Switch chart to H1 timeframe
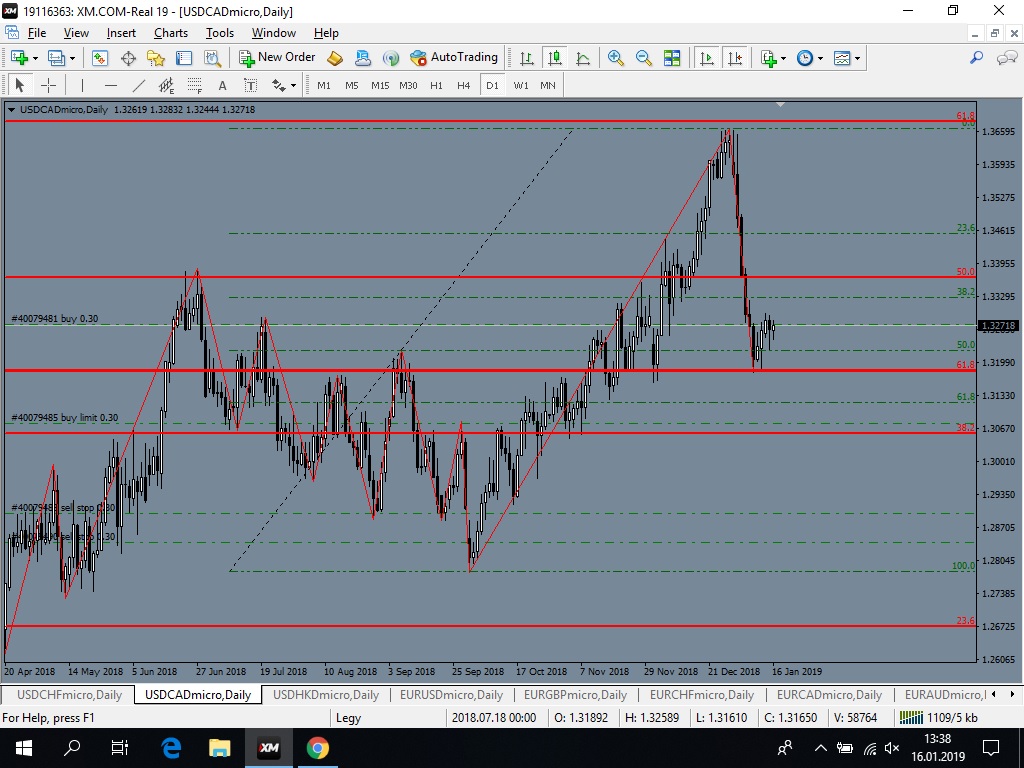This screenshot has height=768, width=1024. (436, 86)
